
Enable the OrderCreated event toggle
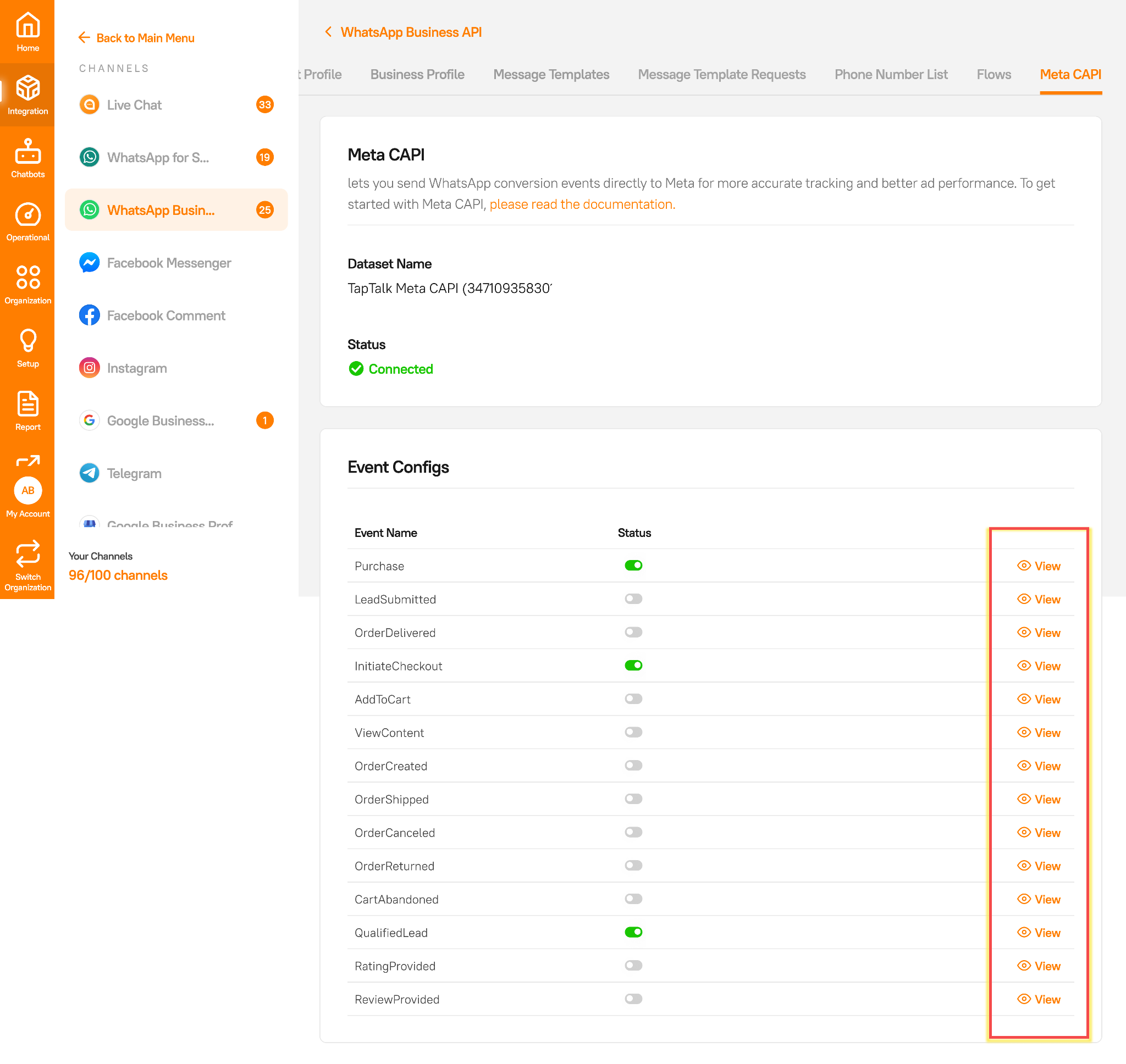point(633,766)
